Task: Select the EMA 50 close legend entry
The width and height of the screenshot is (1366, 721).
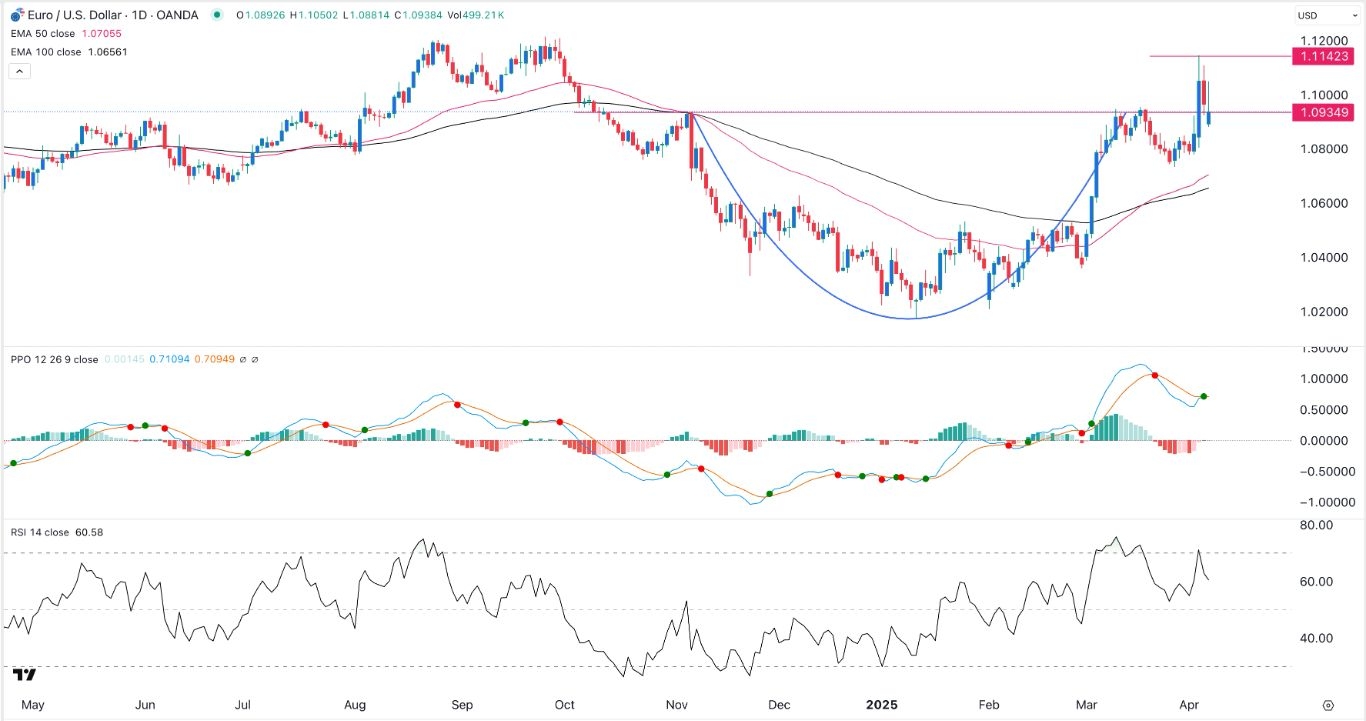Action: (44, 33)
